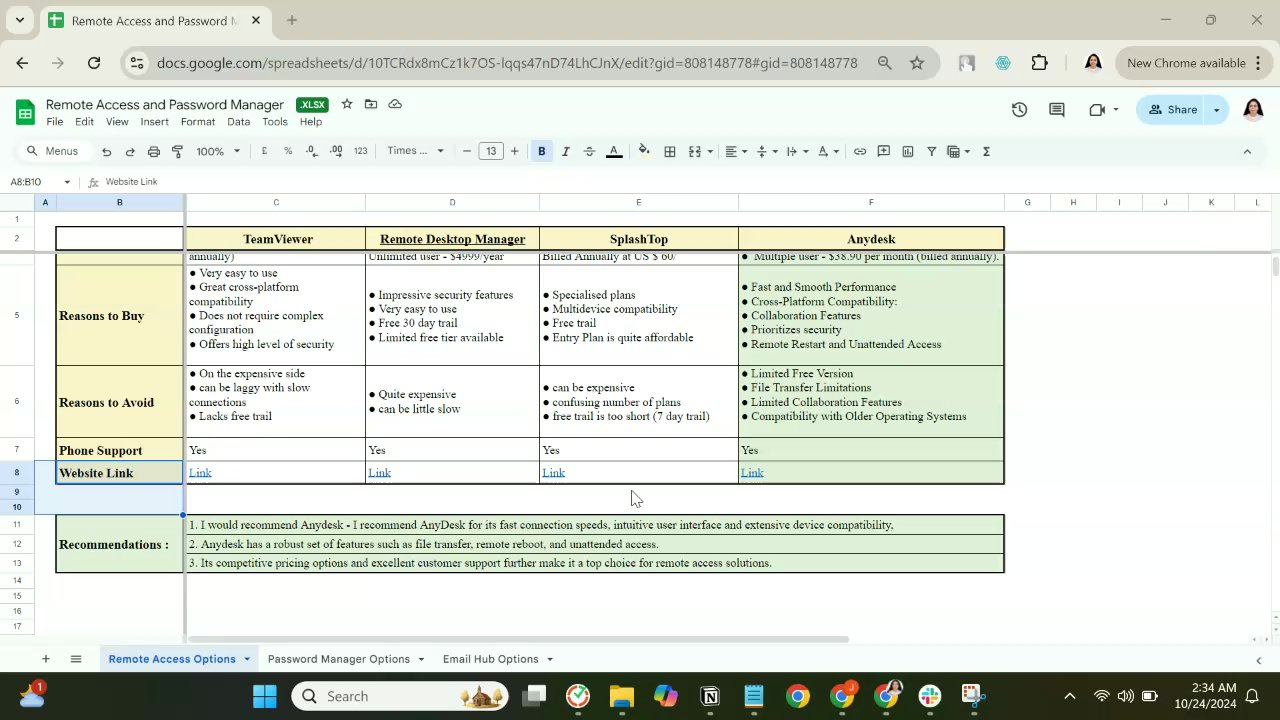Insert chart from toolbar
1280x720 pixels.
click(x=908, y=152)
